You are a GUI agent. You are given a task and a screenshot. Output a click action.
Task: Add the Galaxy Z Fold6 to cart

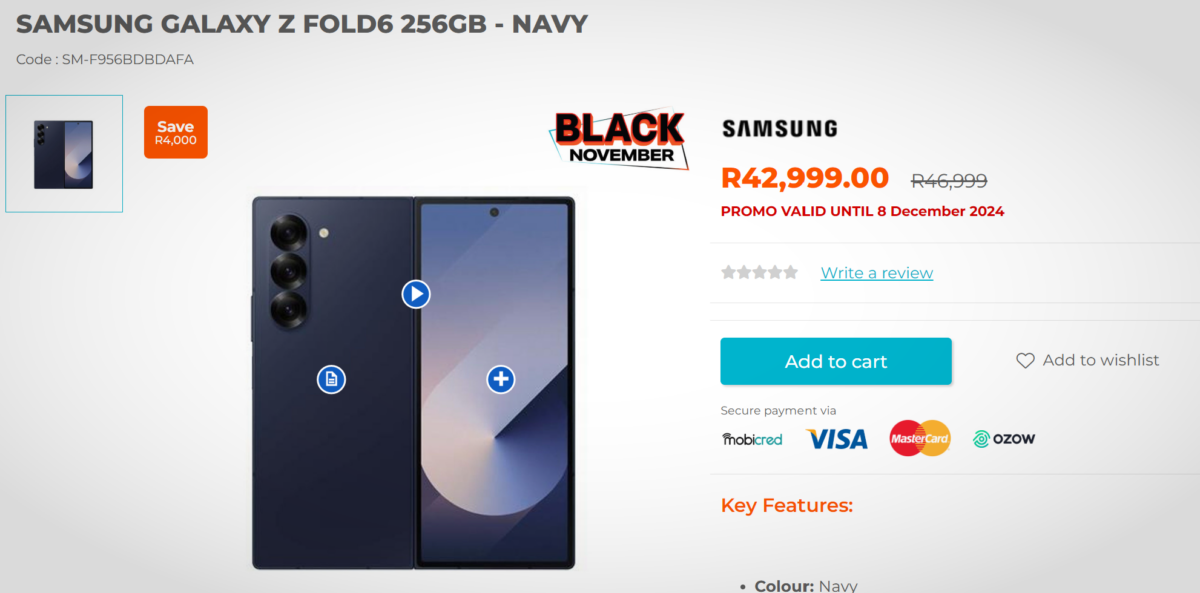pos(836,361)
